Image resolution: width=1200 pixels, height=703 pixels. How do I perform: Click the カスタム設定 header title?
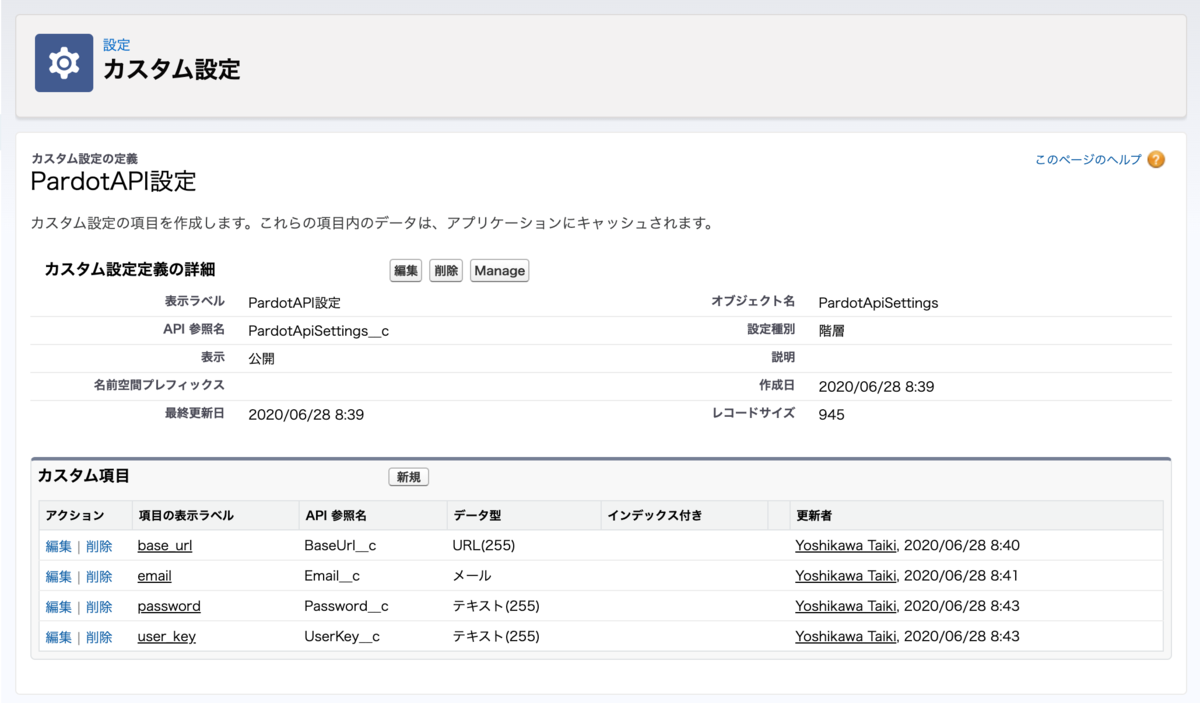pyautogui.click(x=172, y=69)
